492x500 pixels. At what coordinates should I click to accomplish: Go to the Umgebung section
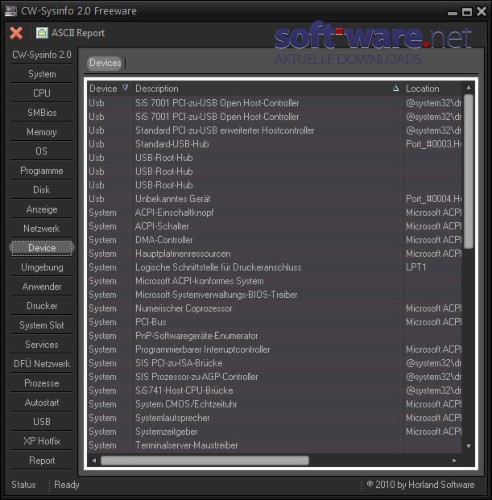click(42, 267)
